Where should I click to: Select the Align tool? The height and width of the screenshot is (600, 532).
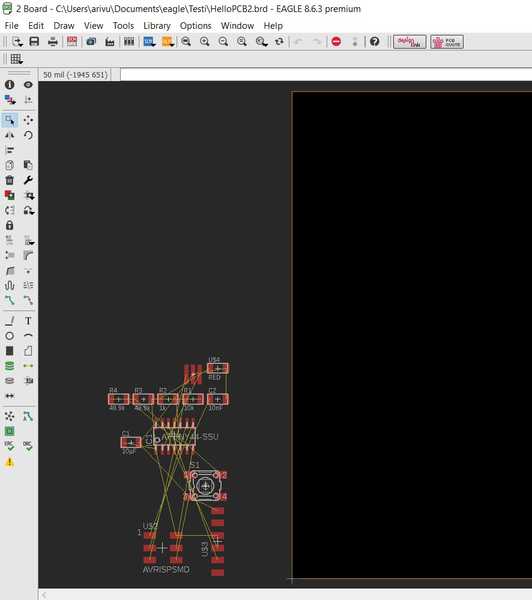tap(10, 150)
